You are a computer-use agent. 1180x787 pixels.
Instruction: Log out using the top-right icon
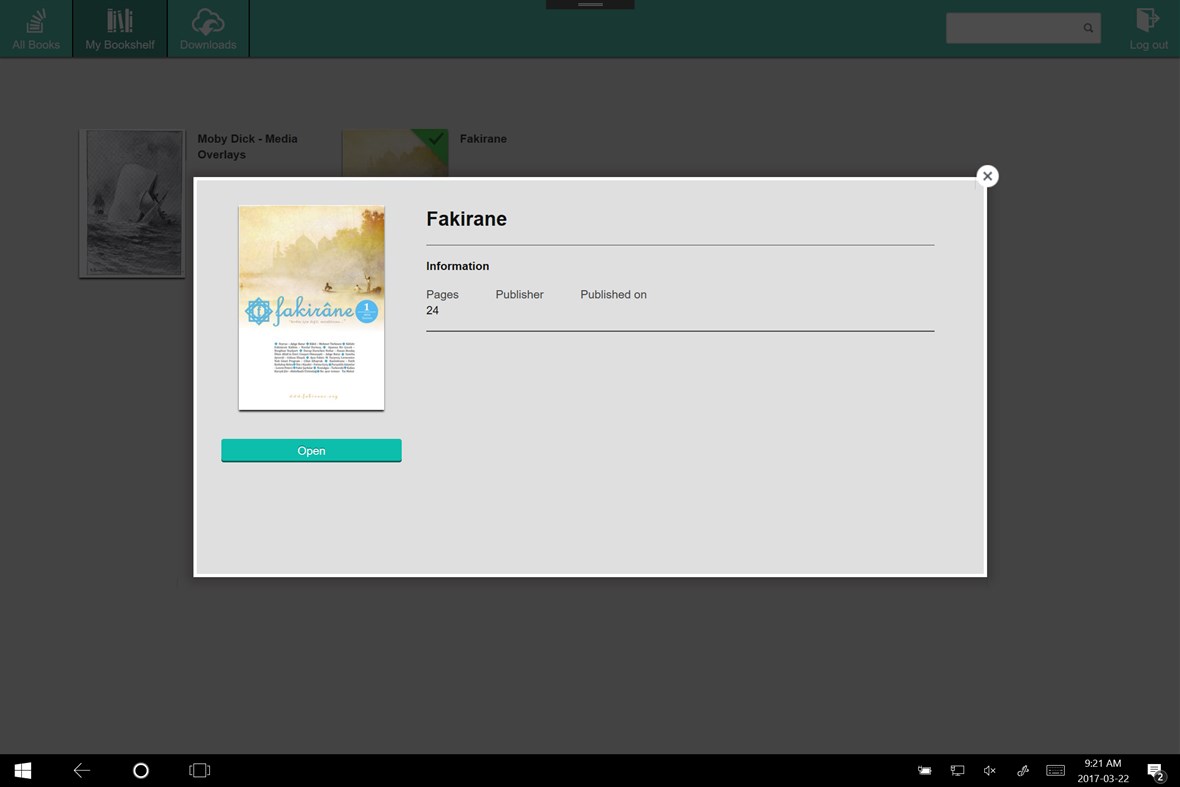1146,27
